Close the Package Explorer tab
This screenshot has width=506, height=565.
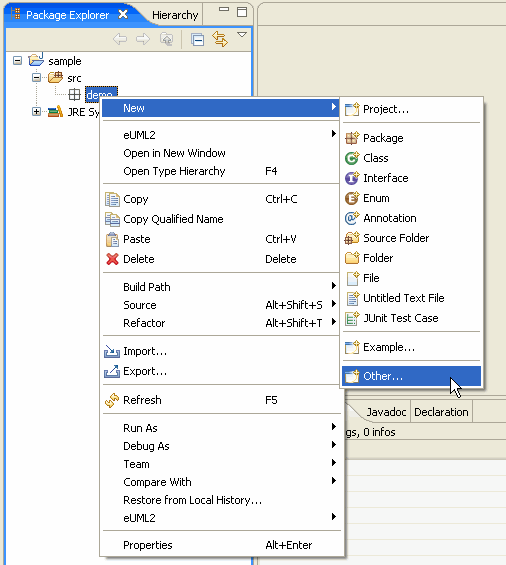(123, 14)
